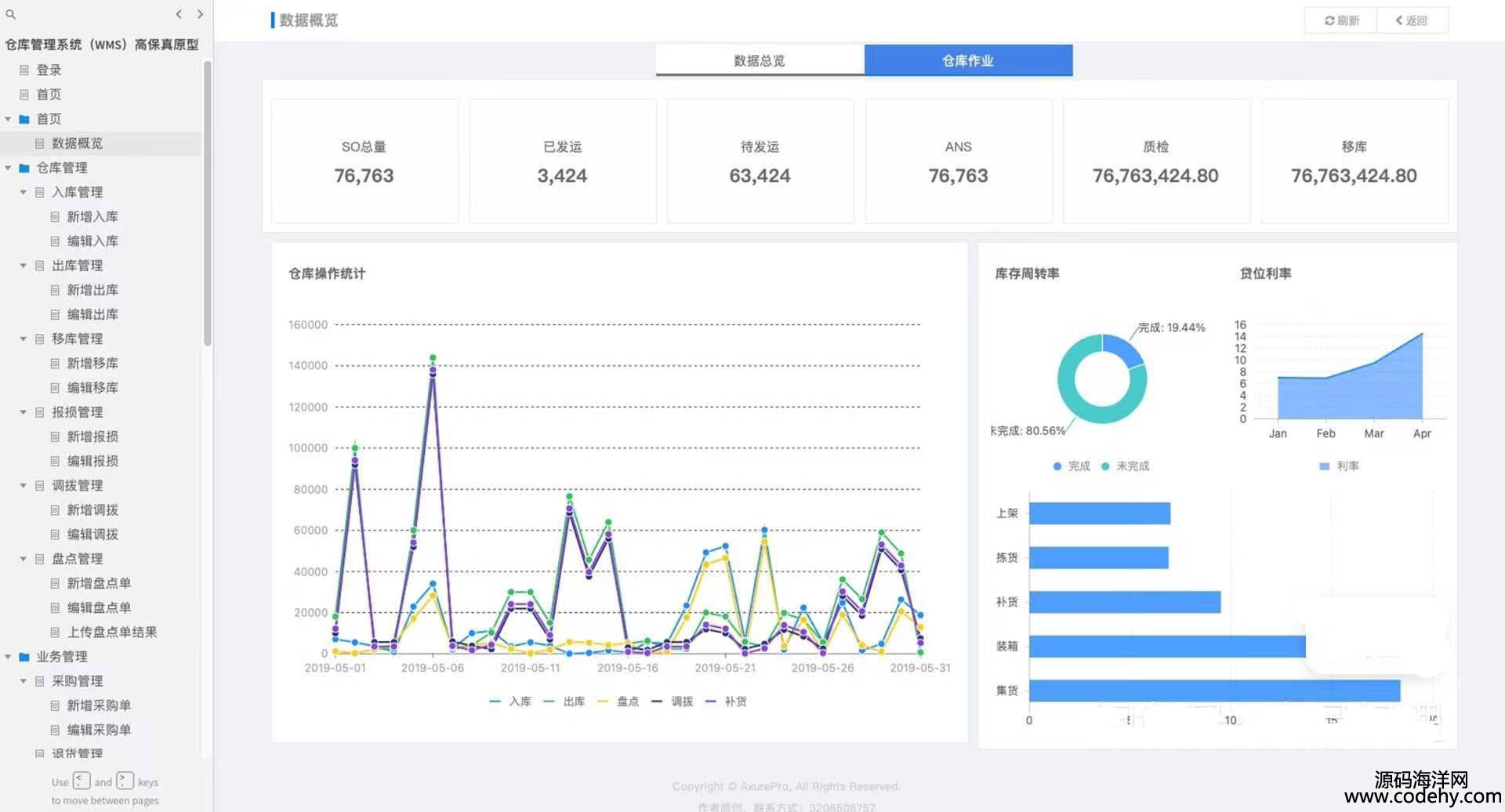Click the sidebar vertical scrollbar
The height and width of the screenshot is (812, 1505).
click(207, 204)
